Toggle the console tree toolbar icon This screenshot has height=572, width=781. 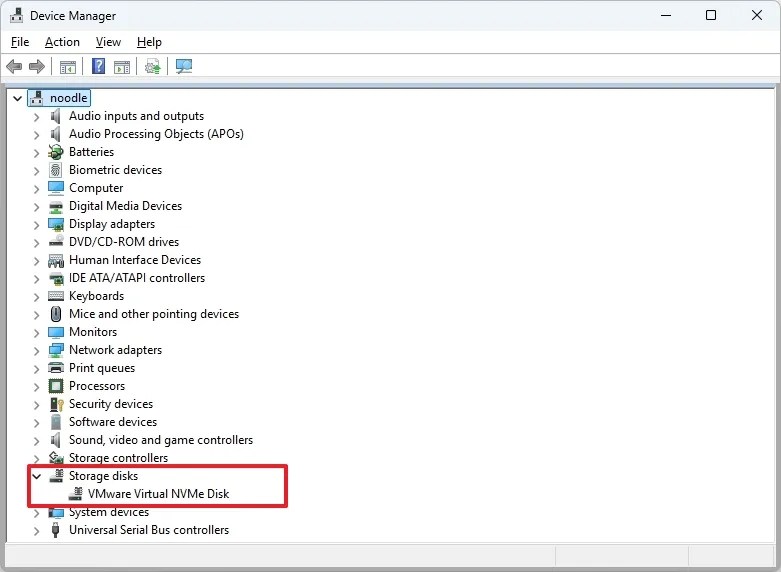68,67
